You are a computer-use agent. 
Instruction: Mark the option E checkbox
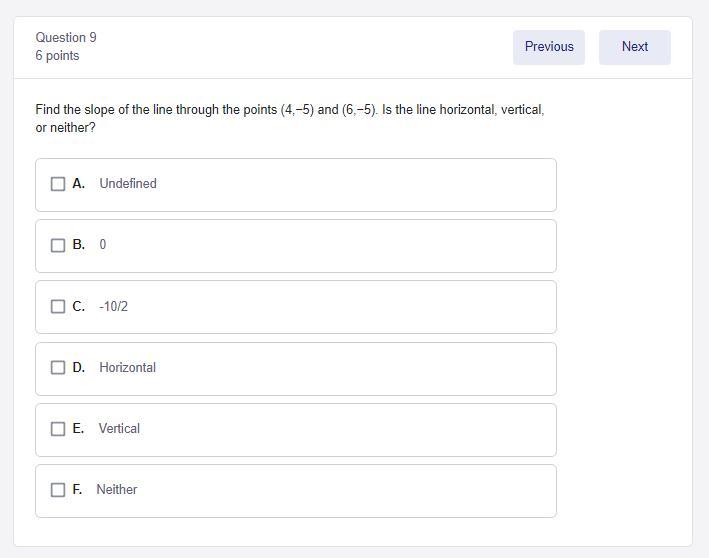click(x=58, y=429)
